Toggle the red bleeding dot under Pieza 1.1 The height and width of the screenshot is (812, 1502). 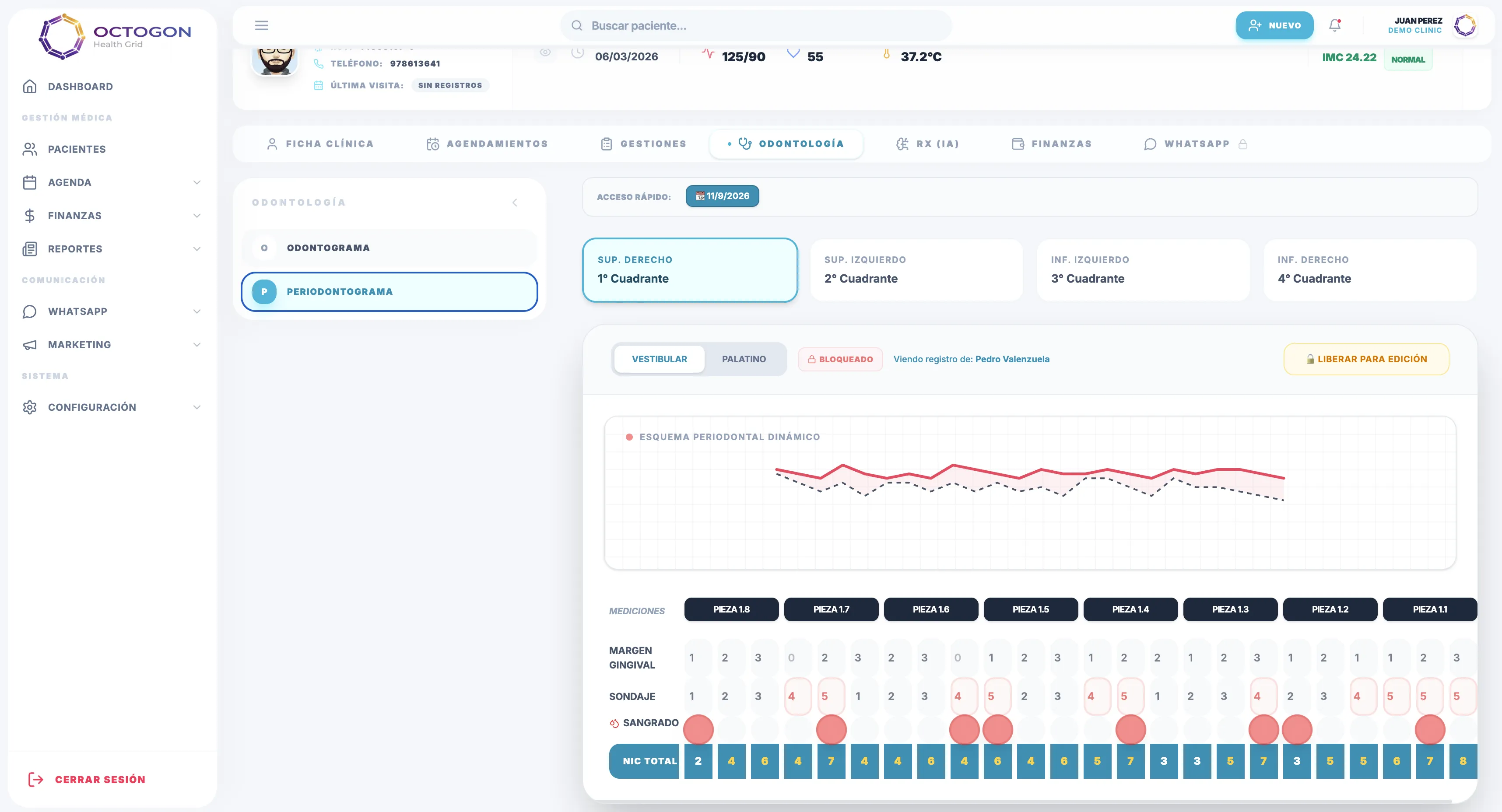[1430, 729]
